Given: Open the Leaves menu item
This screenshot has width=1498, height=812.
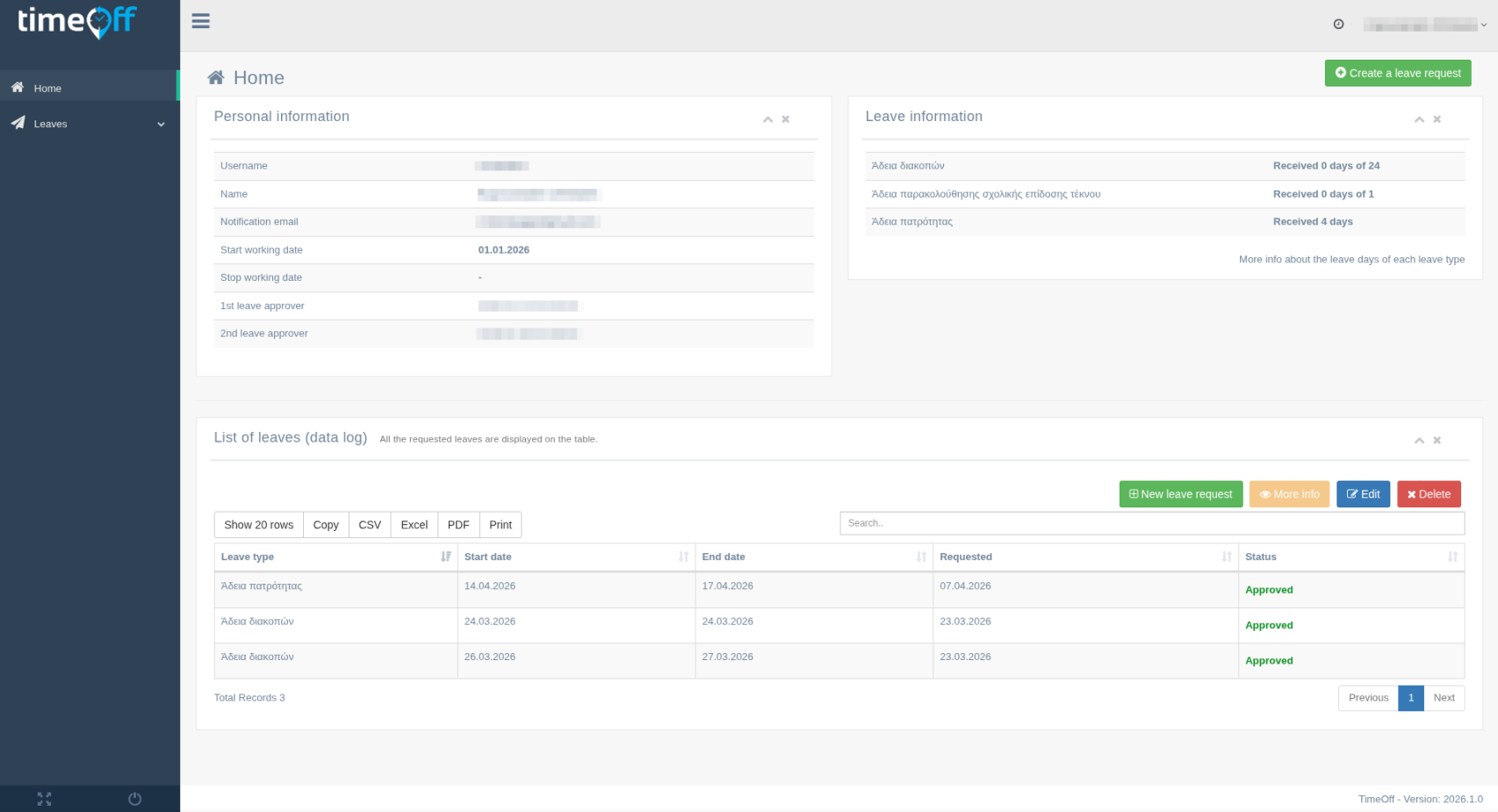Looking at the screenshot, I should [x=50, y=123].
